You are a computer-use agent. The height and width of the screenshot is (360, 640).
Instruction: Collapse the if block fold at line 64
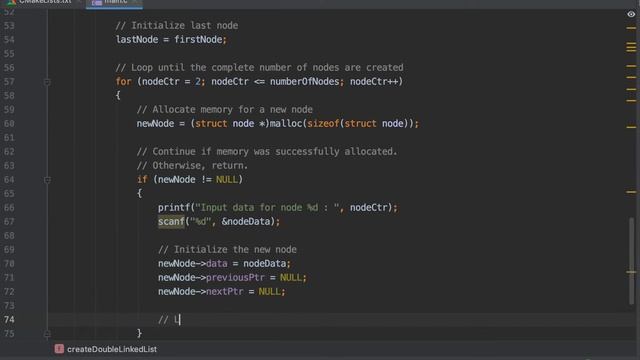[x=47, y=180]
